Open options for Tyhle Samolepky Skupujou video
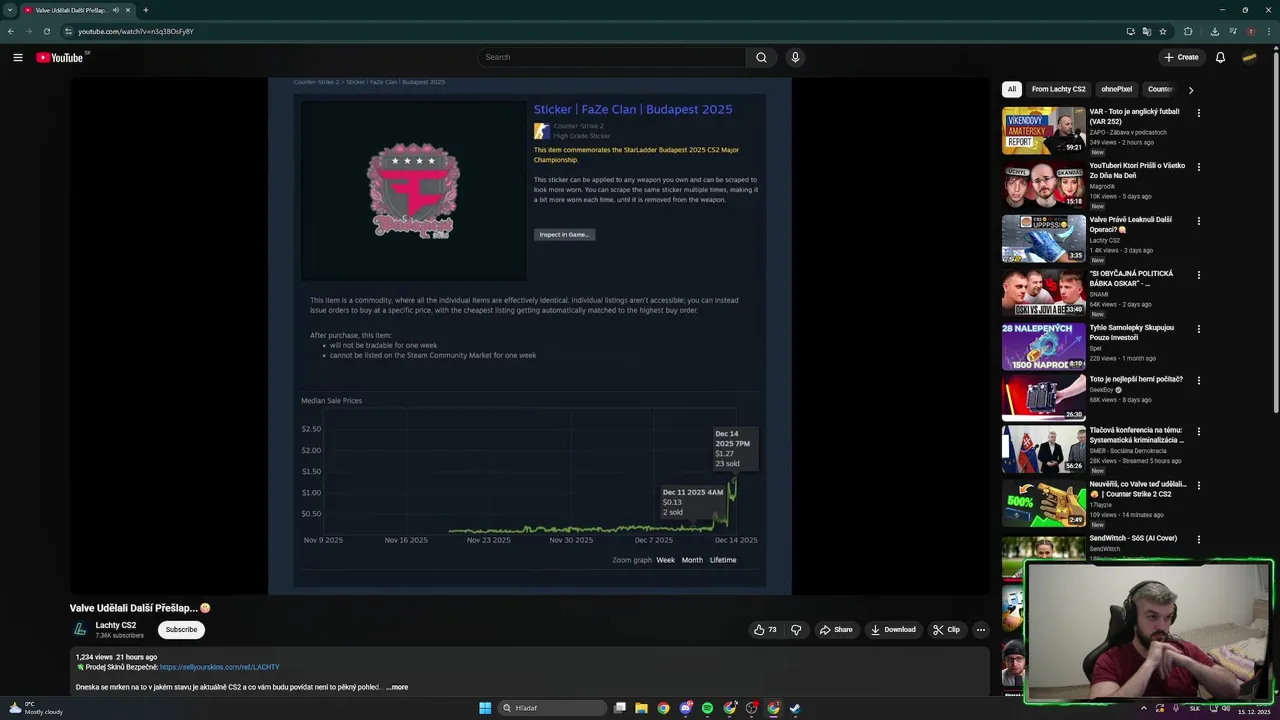 [x=1198, y=329]
